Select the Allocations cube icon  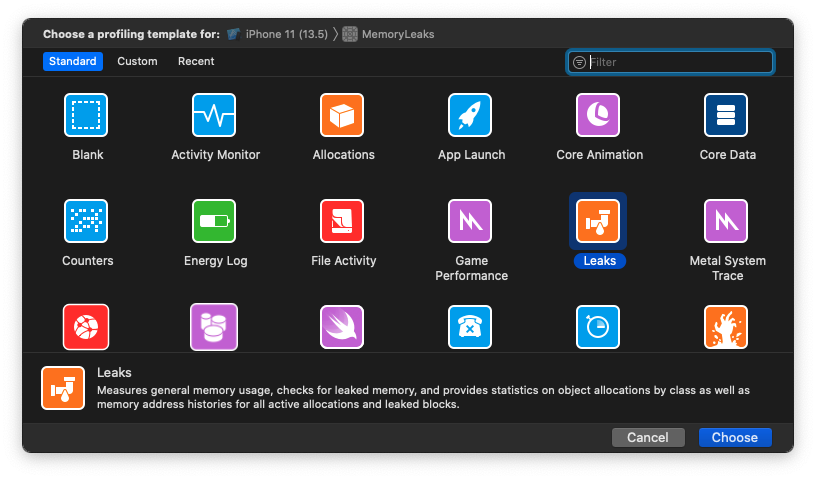pos(342,115)
